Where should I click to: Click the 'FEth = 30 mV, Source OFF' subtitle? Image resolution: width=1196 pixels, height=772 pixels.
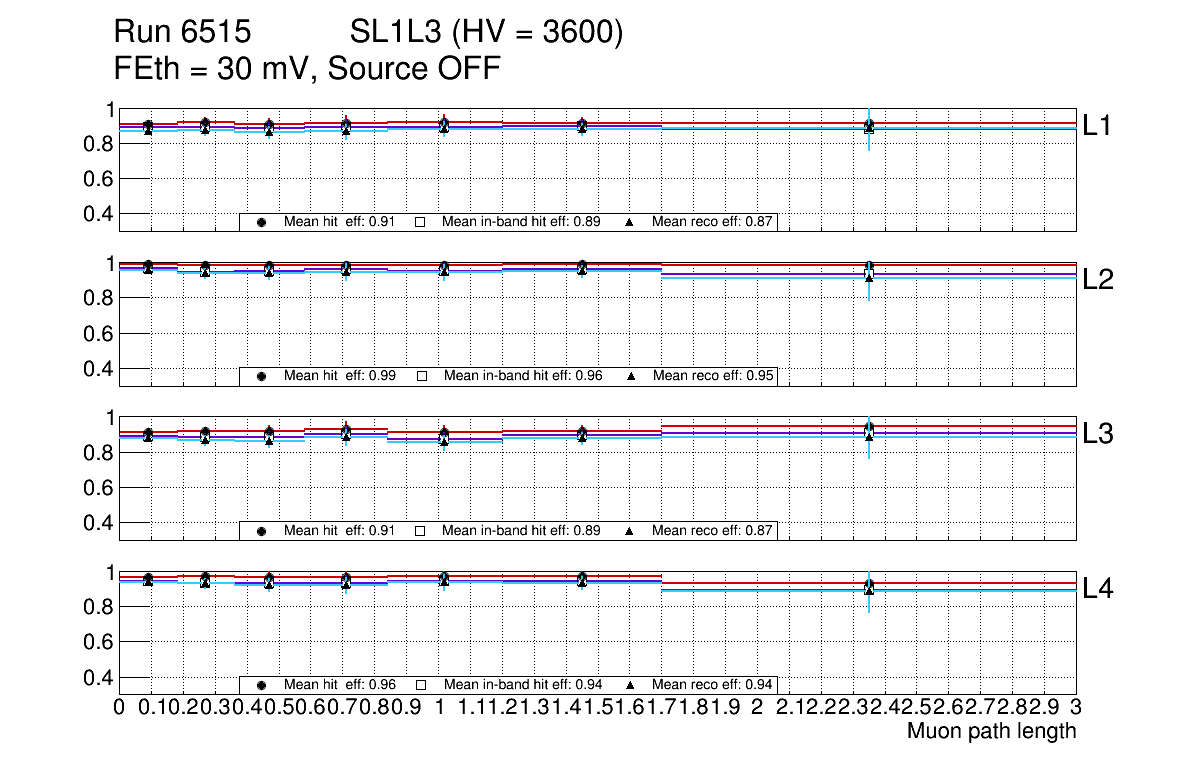point(307,69)
